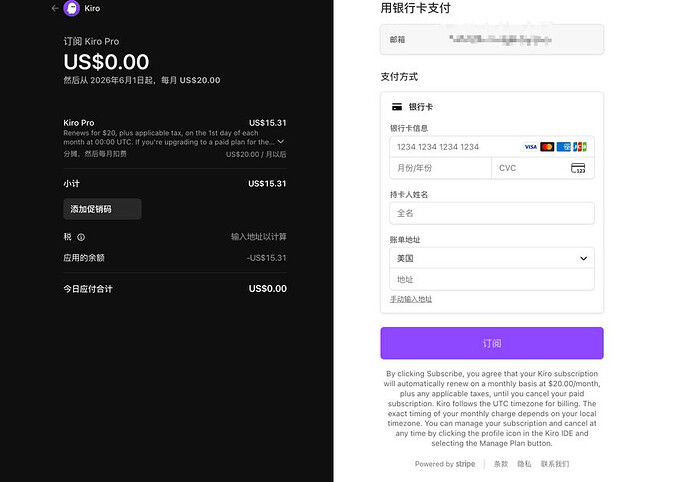Click the bank card icon beside 银行卡

[x=397, y=107]
